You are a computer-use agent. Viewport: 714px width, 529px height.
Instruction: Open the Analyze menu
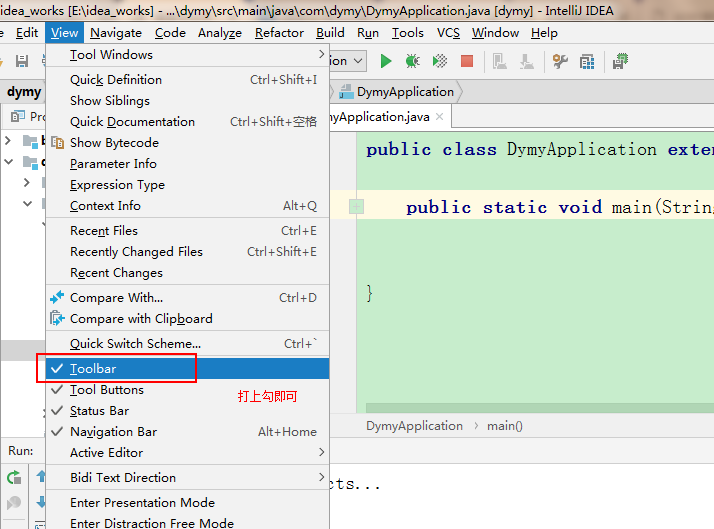(x=220, y=33)
